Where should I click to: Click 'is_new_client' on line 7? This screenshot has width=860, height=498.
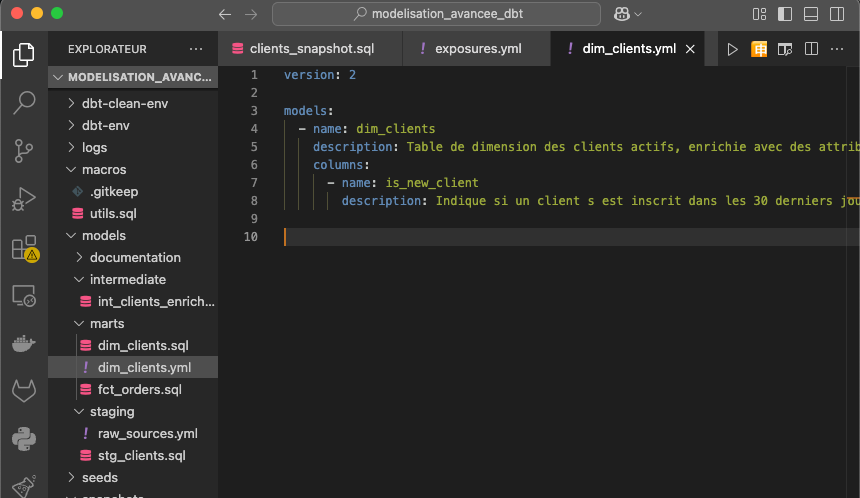coord(432,183)
